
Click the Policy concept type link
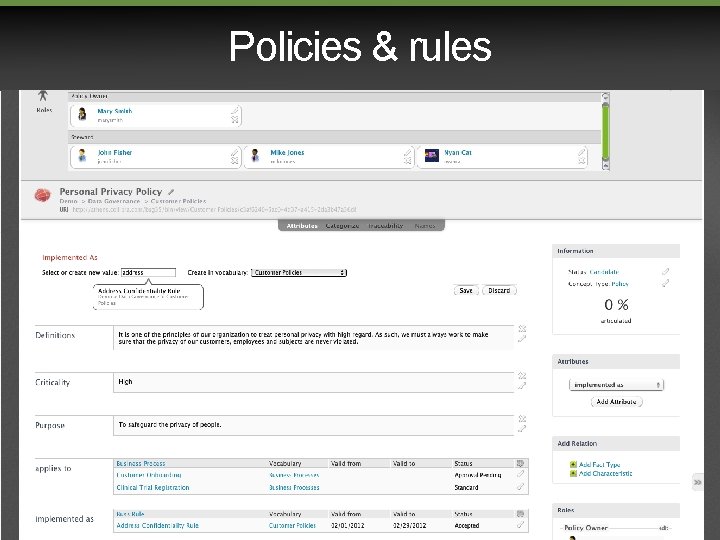pyautogui.click(x=620, y=284)
